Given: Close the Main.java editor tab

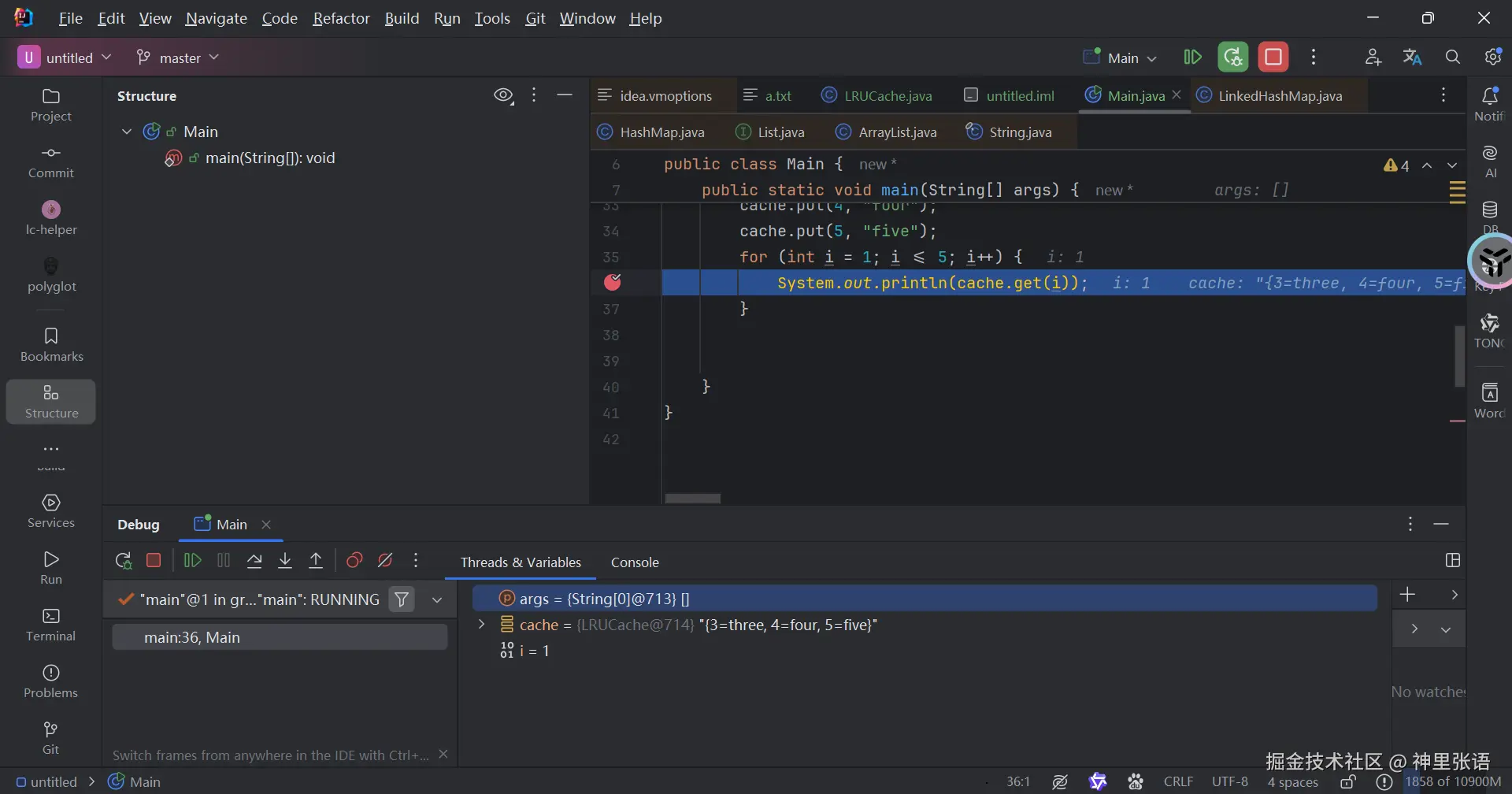Looking at the screenshot, I should 1177,95.
